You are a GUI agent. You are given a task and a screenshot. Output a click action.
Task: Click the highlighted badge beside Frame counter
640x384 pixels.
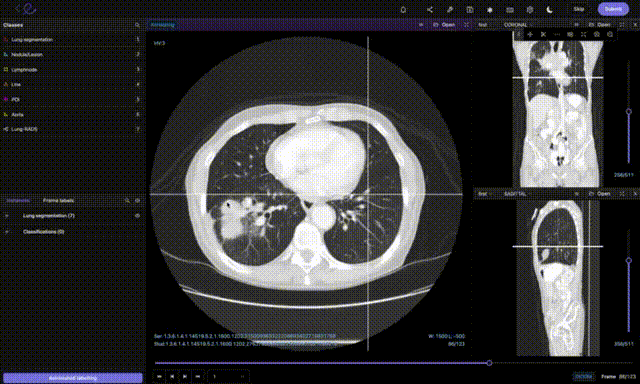click(583, 376)
